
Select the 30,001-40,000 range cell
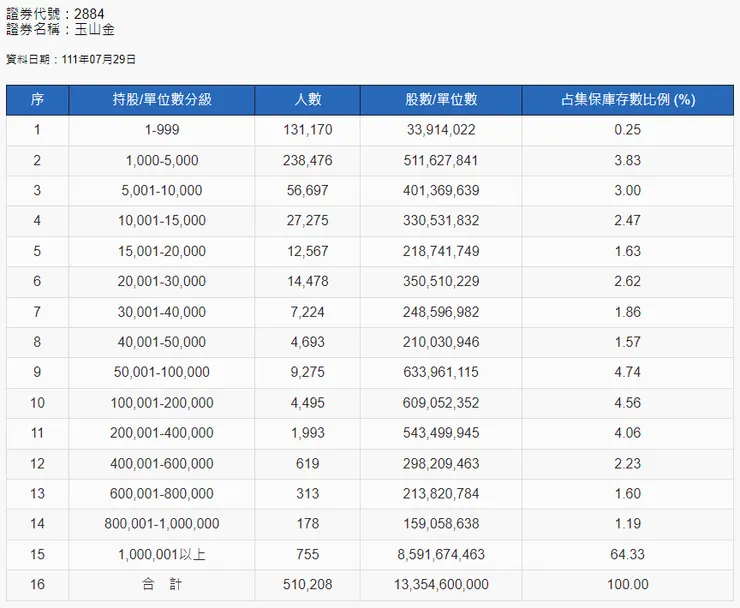pyautogui.click(x=162, y=312)
